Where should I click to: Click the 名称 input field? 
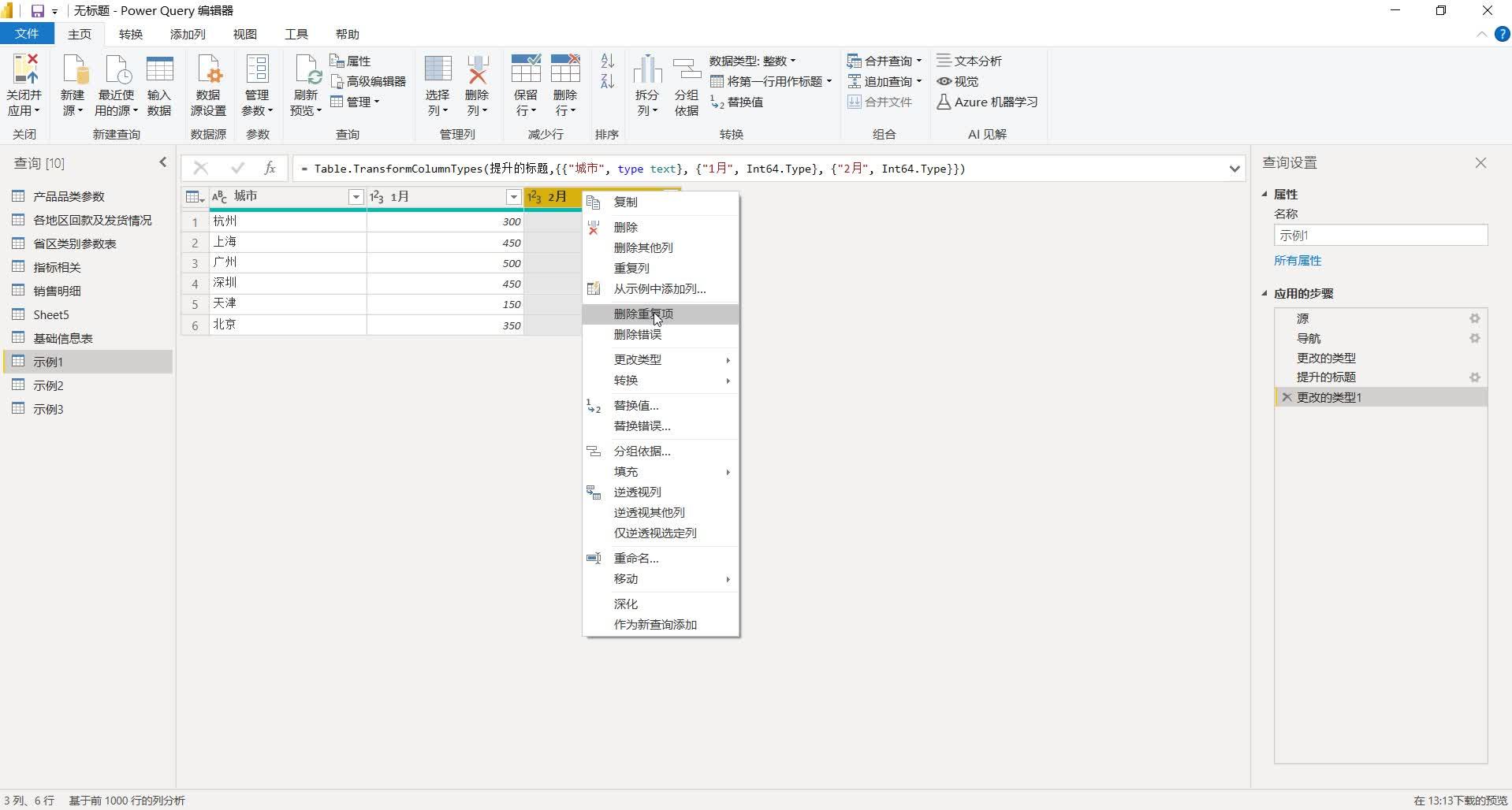point(1380,235)
